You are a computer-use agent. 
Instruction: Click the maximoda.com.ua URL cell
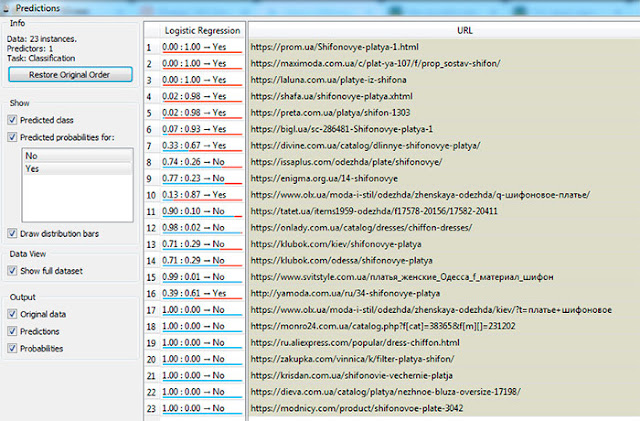click(x=444, y=63)
